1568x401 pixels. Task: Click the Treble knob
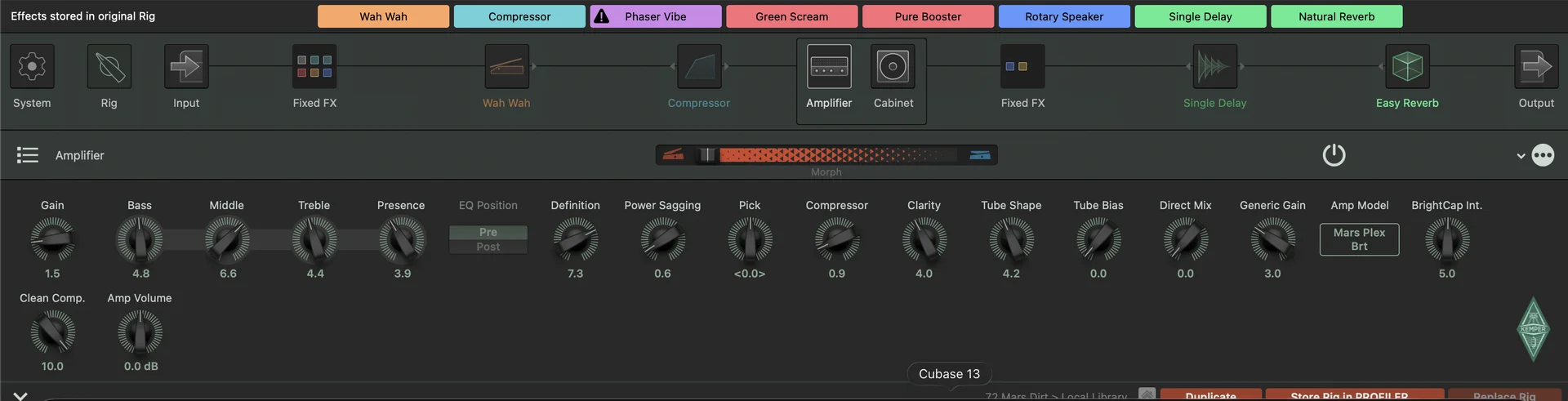click(x=314, y=240)
